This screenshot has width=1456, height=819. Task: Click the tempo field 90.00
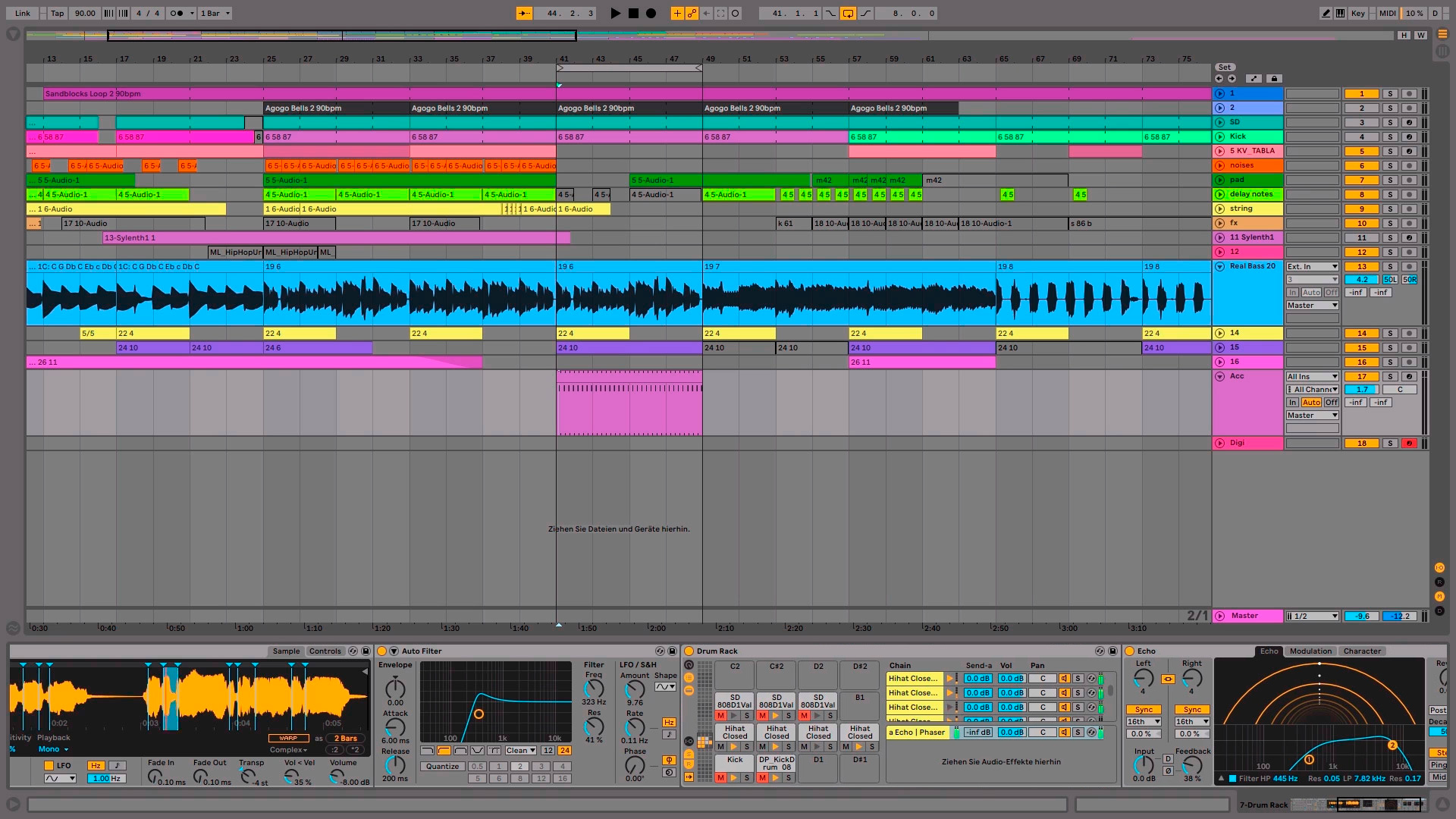pyautogui.click(x=85, y=13)
